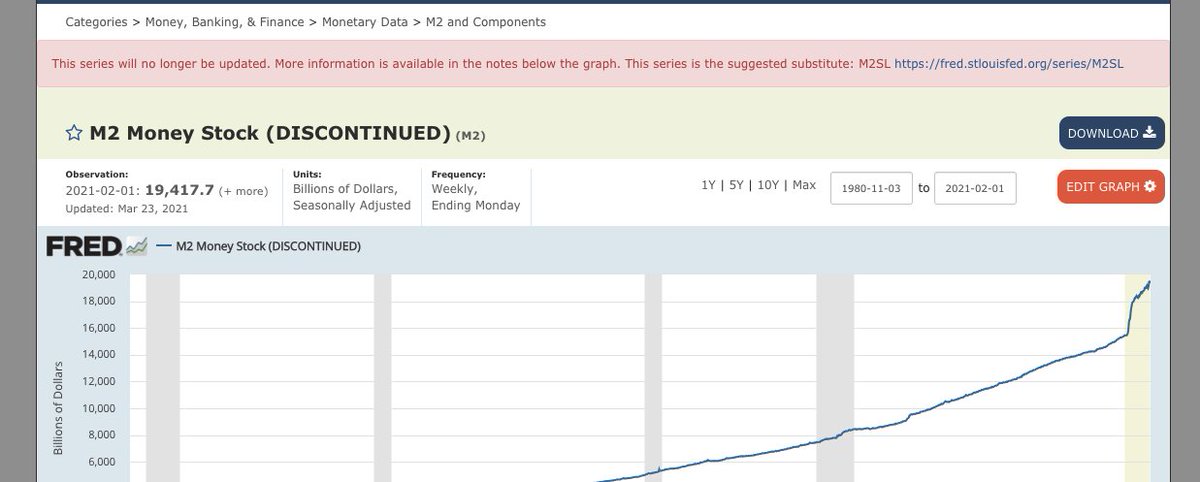Click the Updated: Mar 23, 2021 text
This screenshot has width=1200, height=482.
126,208
